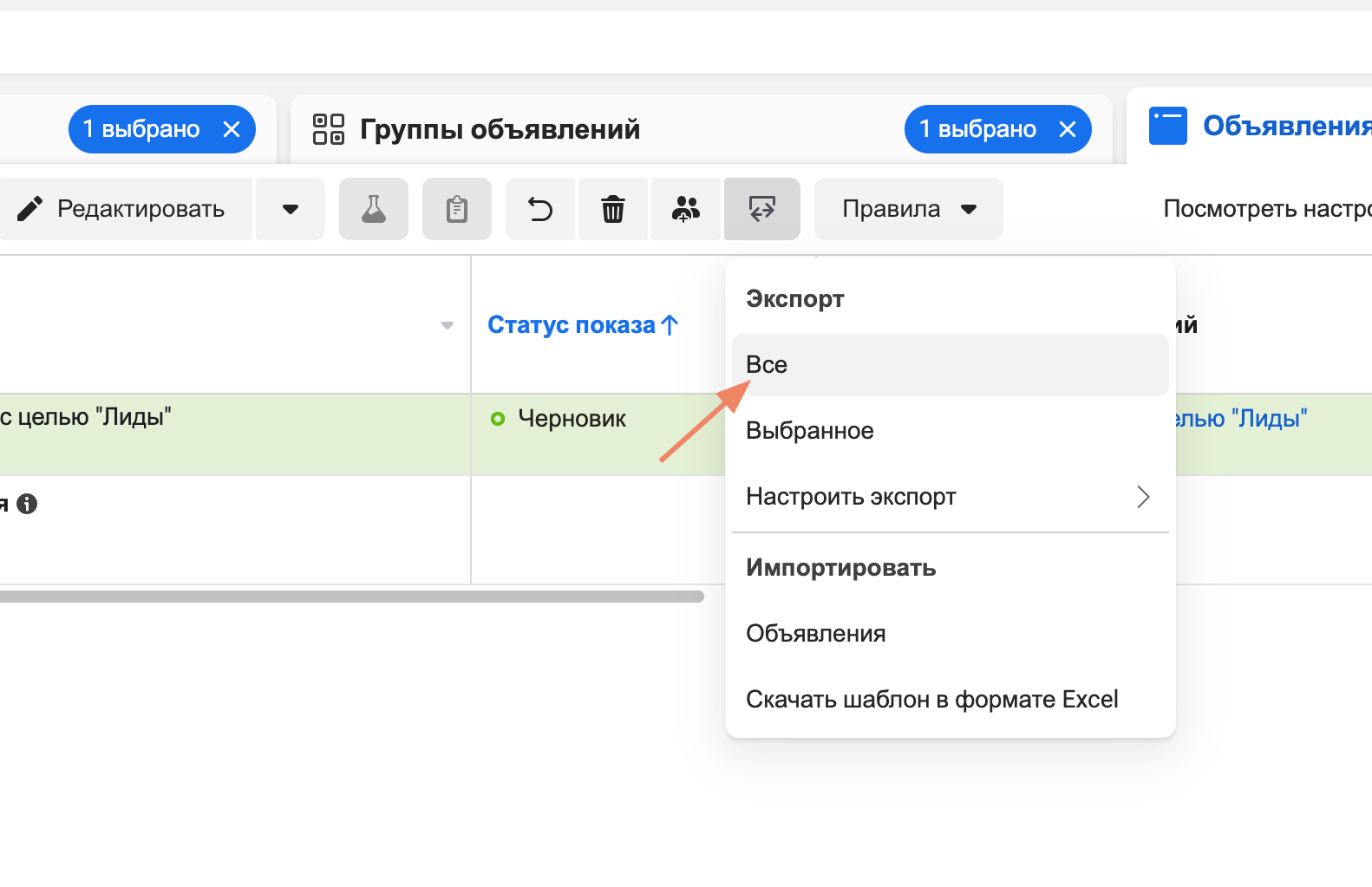Viewport: 1372px width, 887px height.
Task: Choose Все under Экспорт
Action: (951, 365)
